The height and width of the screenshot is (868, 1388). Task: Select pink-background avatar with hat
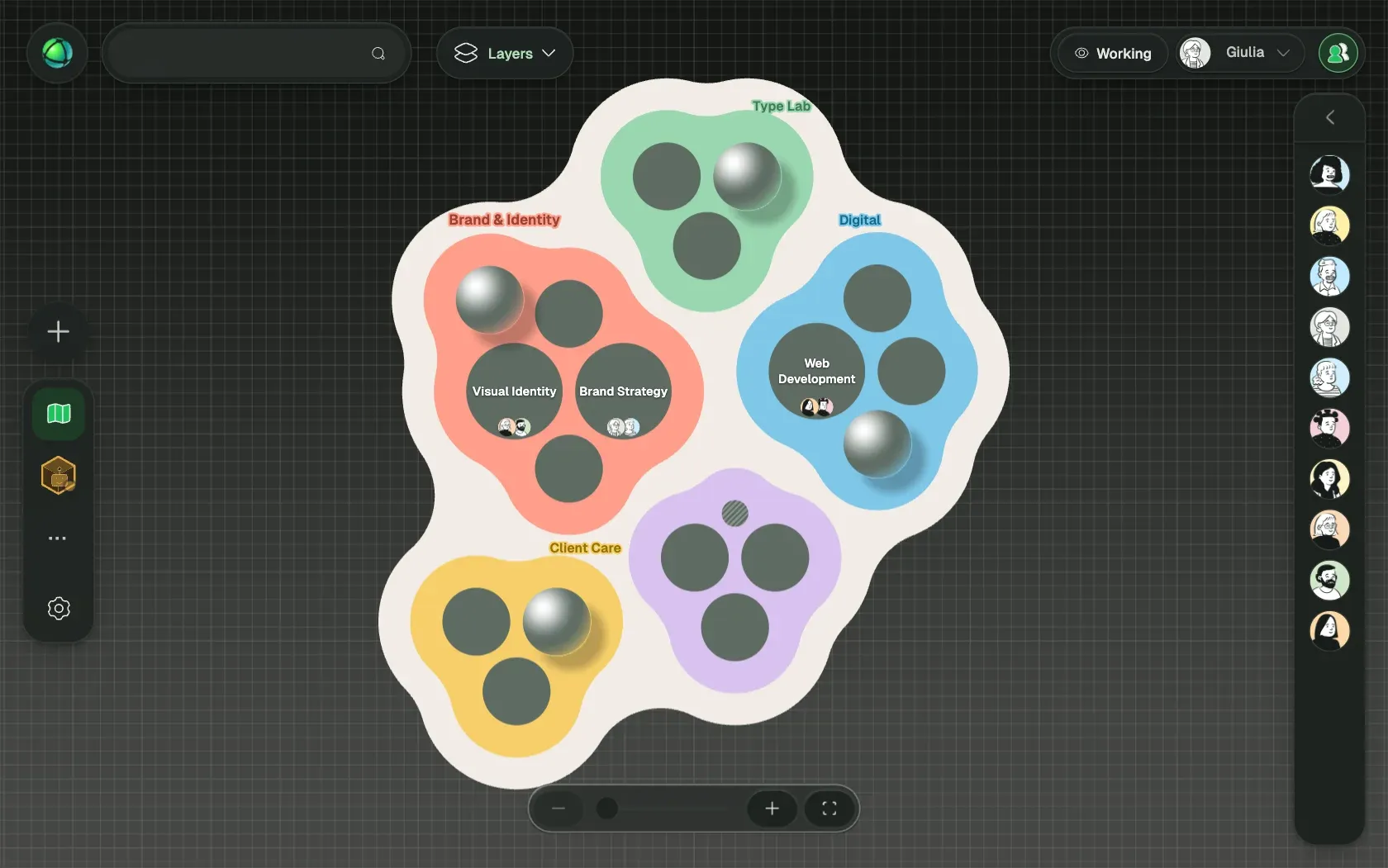(x=1329, y=429)
